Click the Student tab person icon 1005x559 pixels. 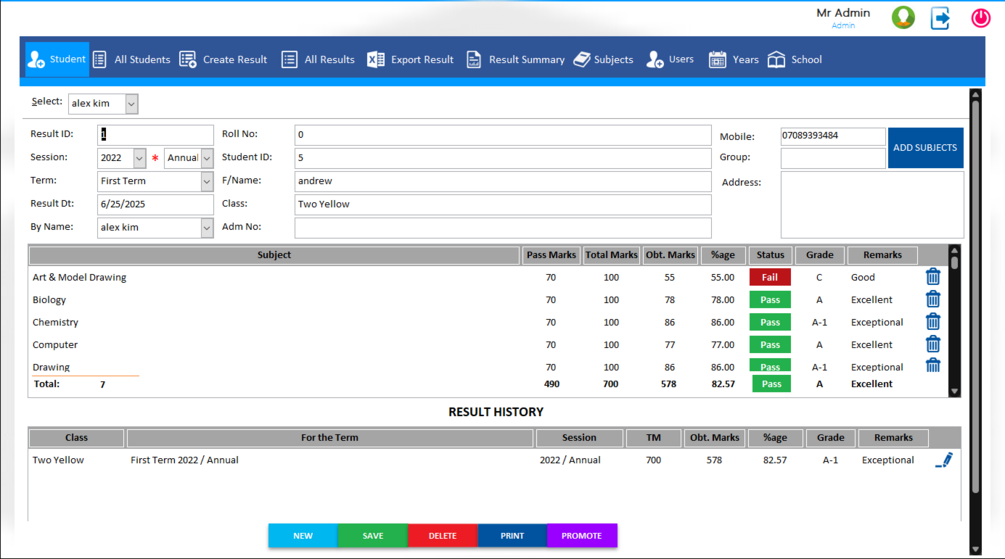(36, 60)
